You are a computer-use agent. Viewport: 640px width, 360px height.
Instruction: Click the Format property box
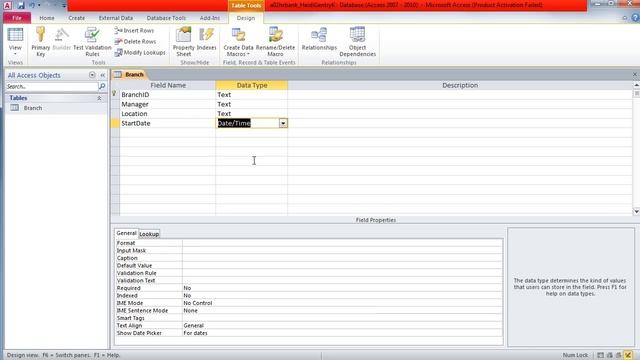pyautogui.click(x=342, y=243)
